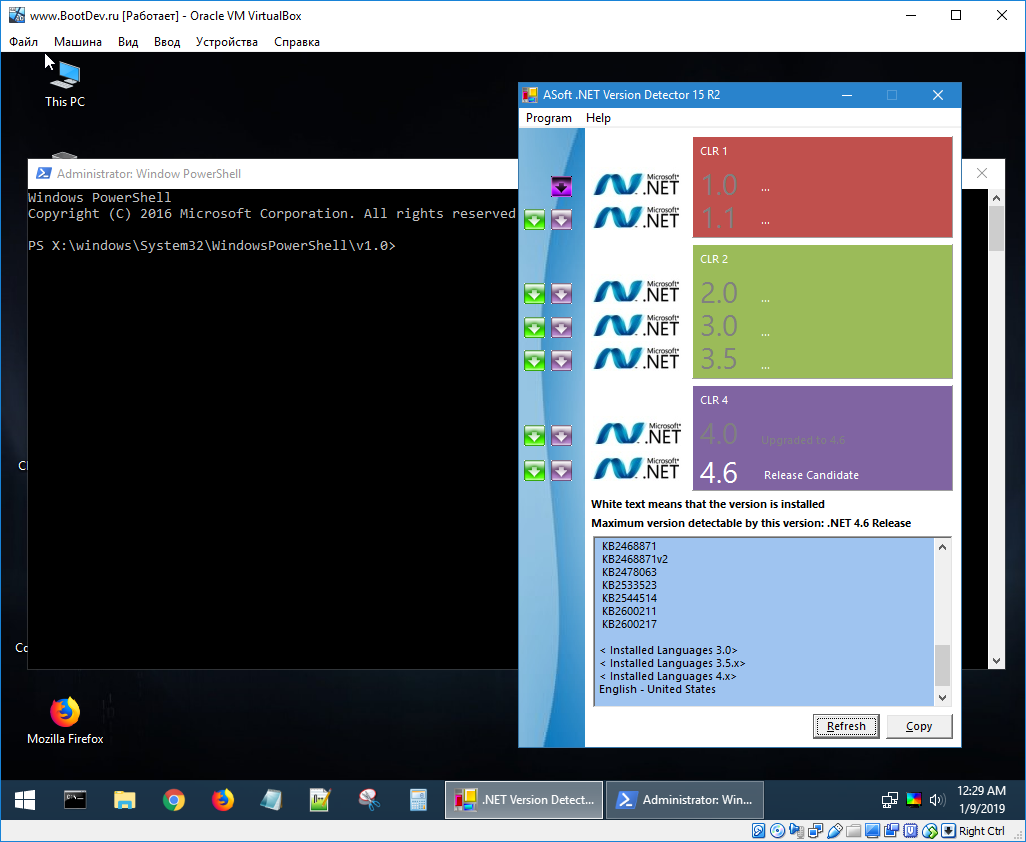Open the Машина menu in VirtualBox

[78, 42]
